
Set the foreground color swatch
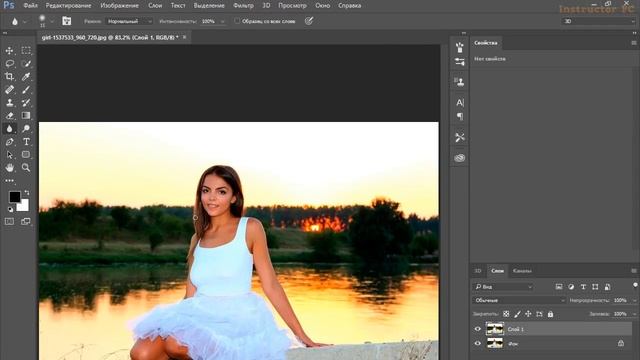pos(15,197)
